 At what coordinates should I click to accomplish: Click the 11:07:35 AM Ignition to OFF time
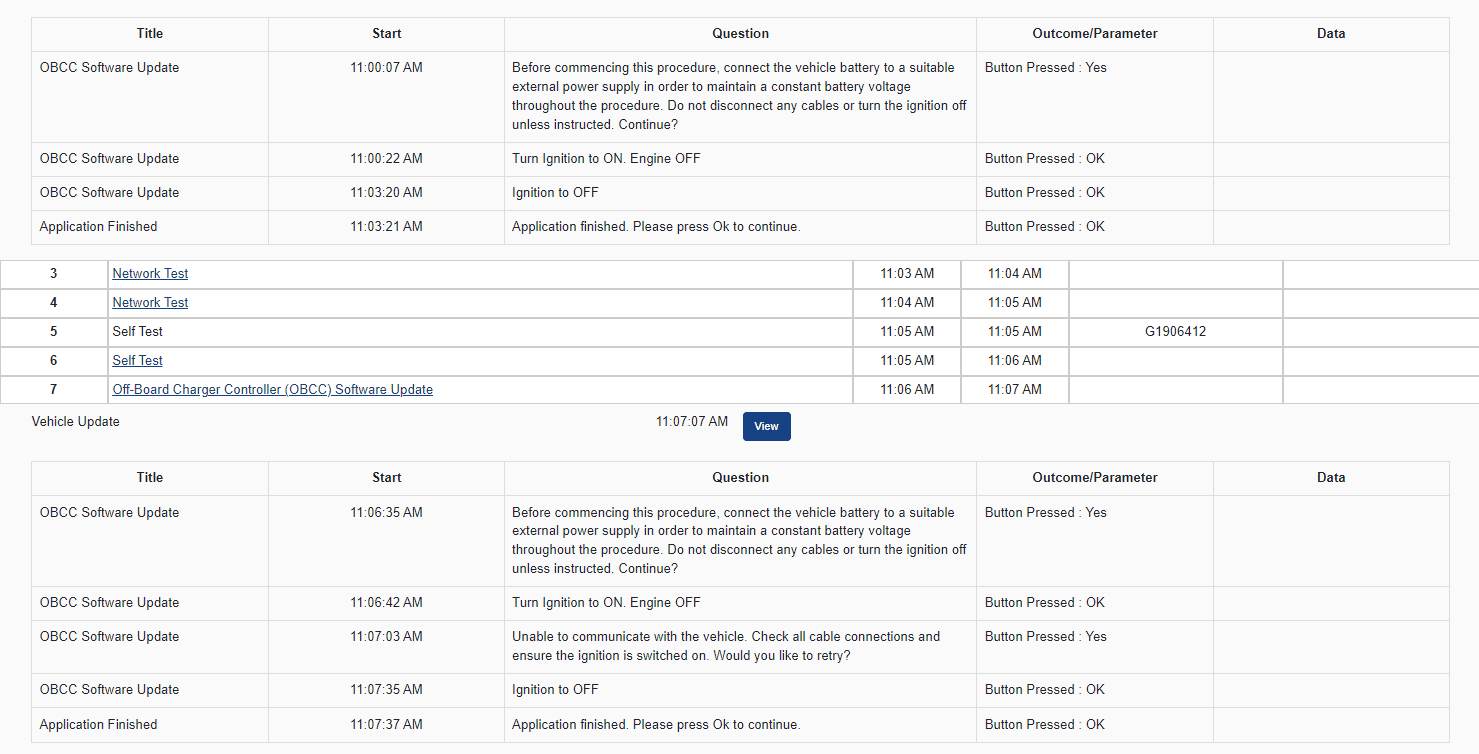tap(386, 690)
